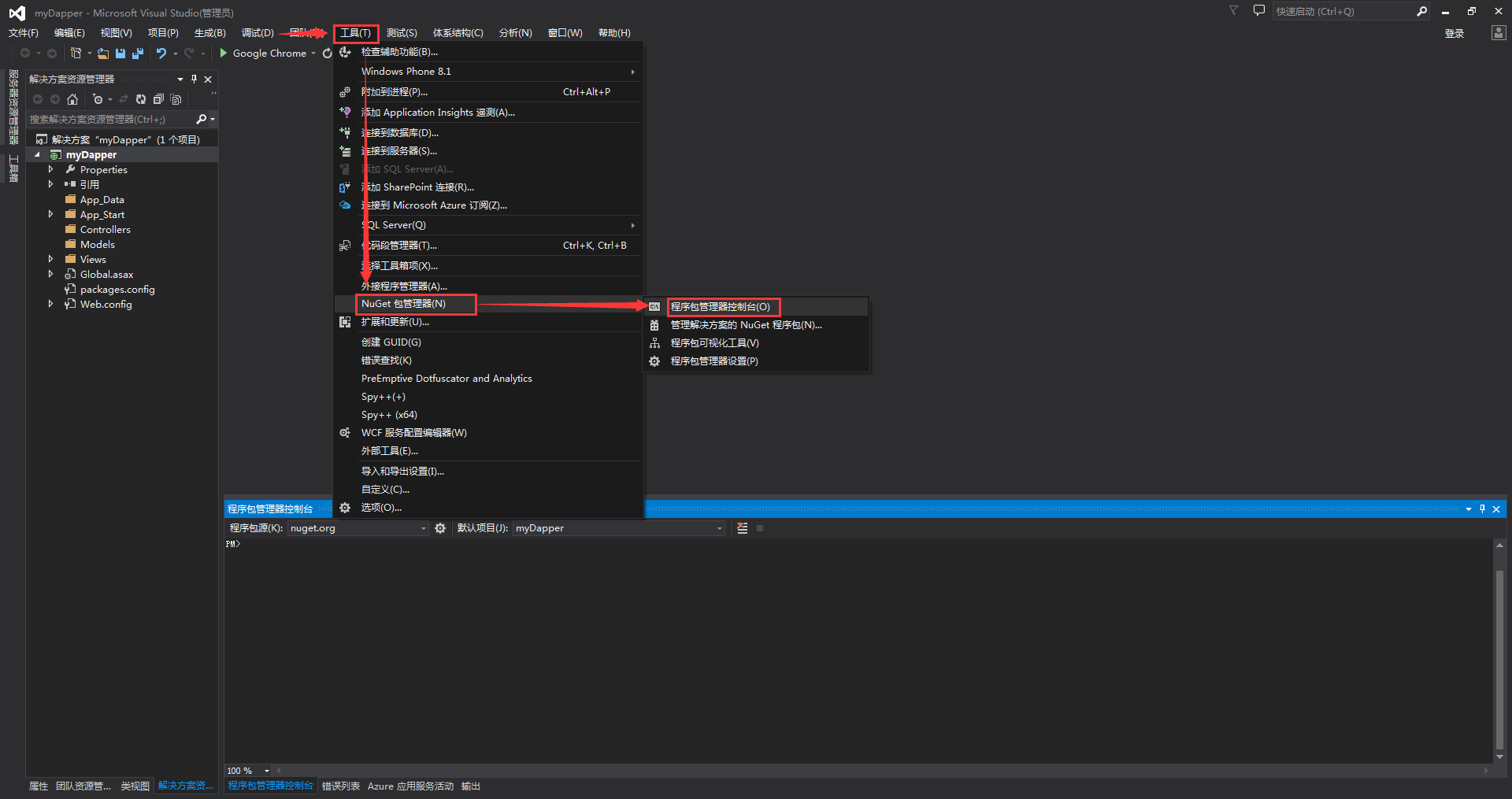Click the account avatar icon
The width and height of the screenshot is (1512, 799).
click(1499, 32)
